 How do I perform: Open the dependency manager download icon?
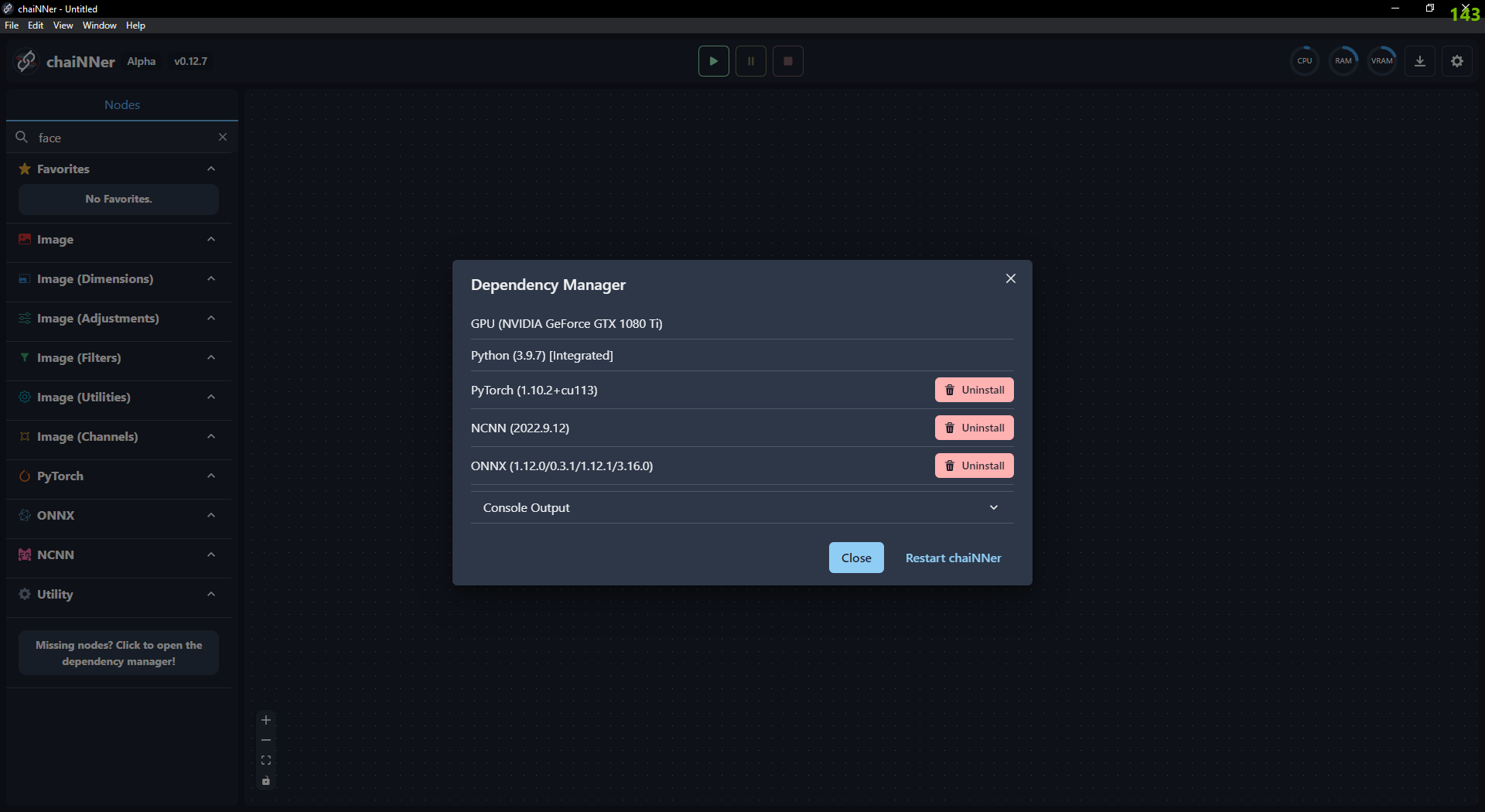click(x=1420, y=60)
